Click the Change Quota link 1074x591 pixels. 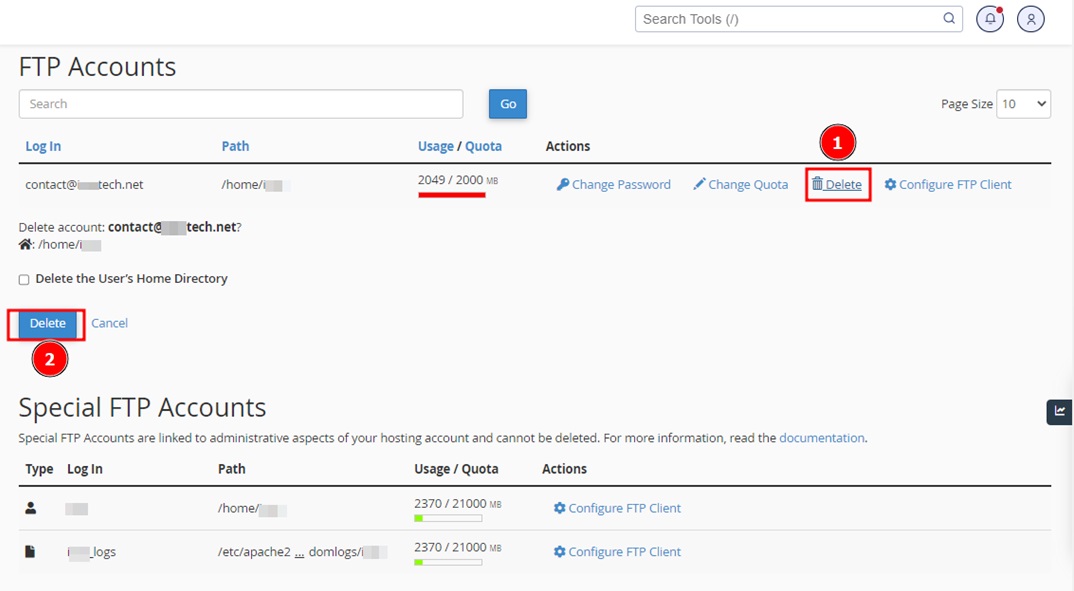(x=748, y=184)
